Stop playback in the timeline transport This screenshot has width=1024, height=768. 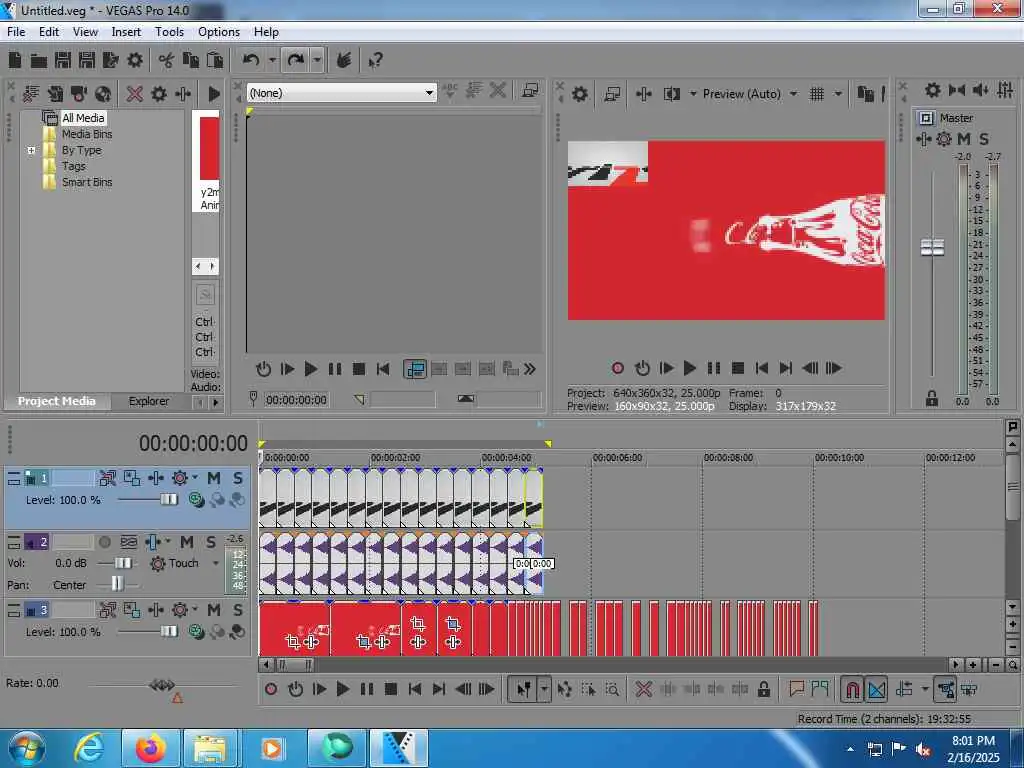(x=391, y=689)
